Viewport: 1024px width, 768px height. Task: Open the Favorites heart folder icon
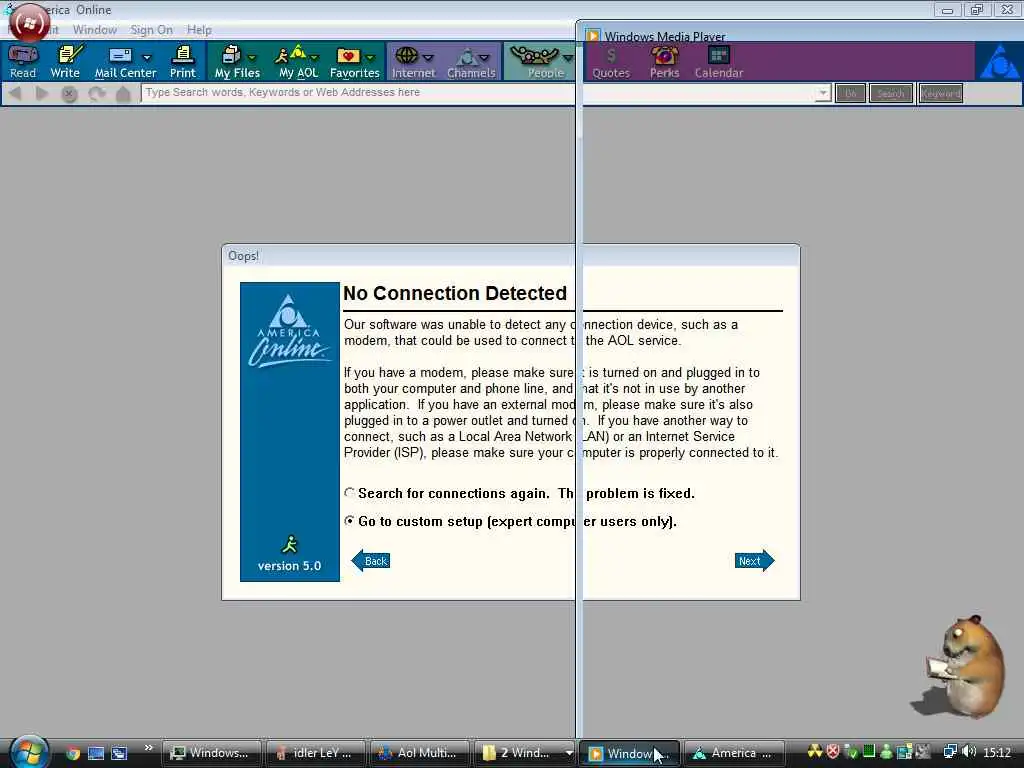pyautogui.click(x=348, y=56)
